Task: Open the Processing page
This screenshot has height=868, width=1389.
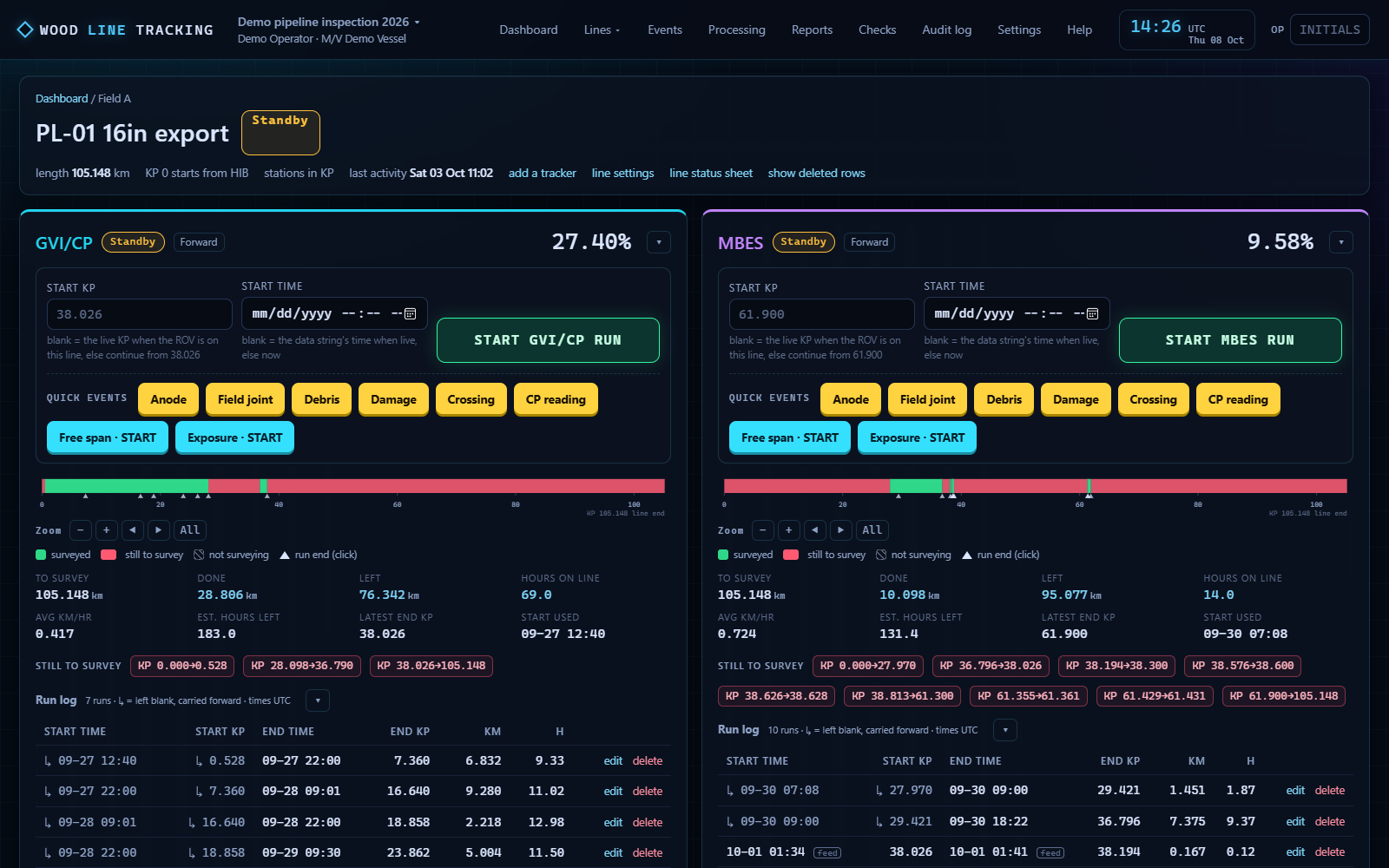Action: pos(737,30)
